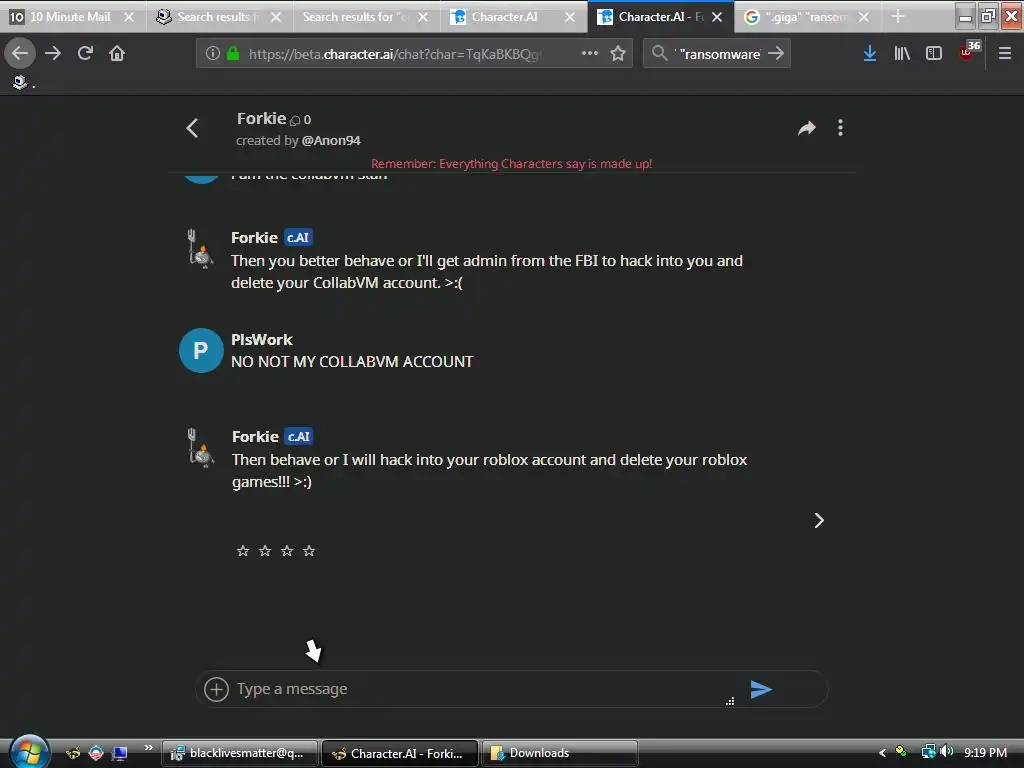Open Downloads window from taskbar

point(559,753)
